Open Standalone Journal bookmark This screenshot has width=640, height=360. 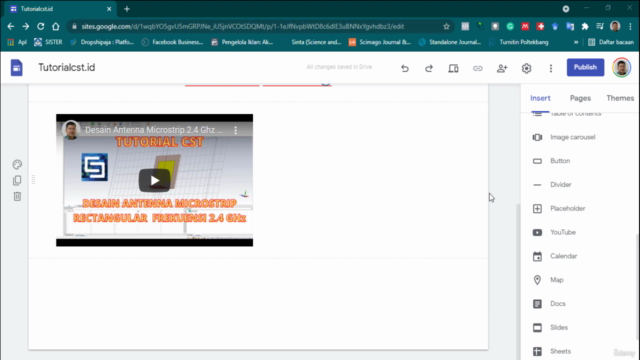(x=449, y=42)
